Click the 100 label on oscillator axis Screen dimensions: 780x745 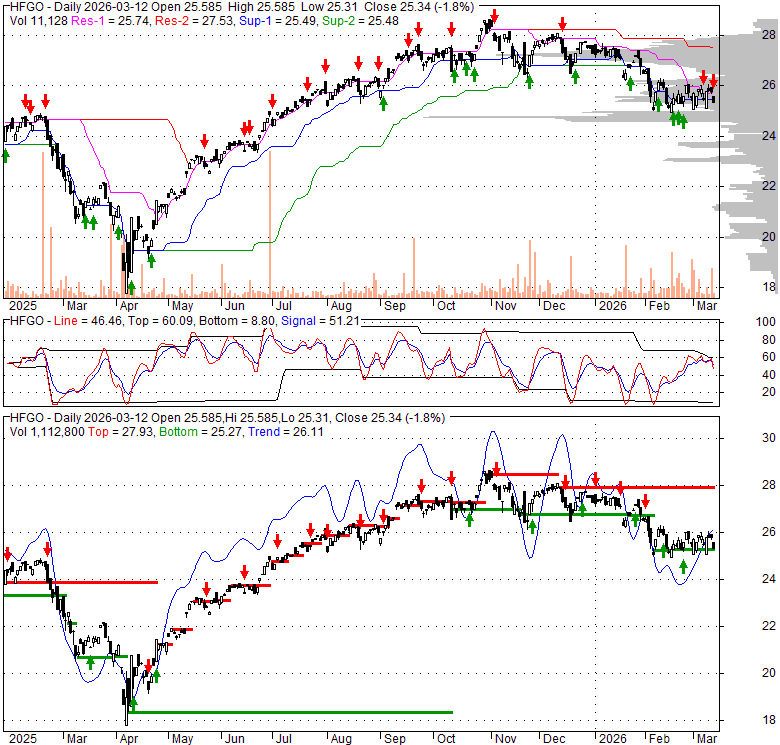766,322
